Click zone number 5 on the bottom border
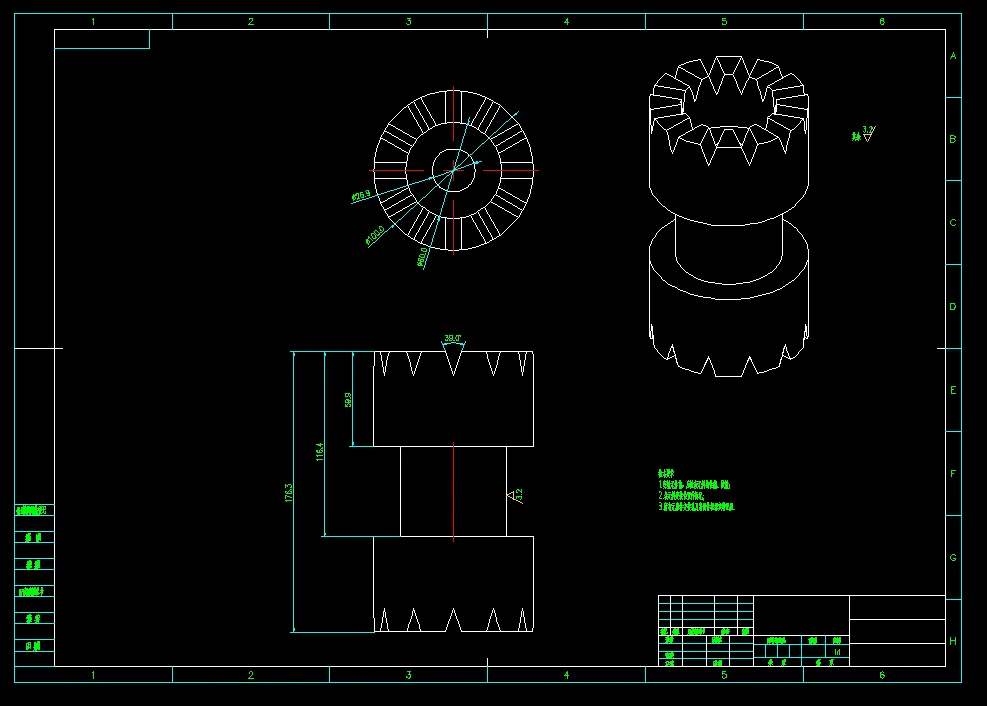Image resolution: width=987 pixels, height=706 pixels. coord(724,675)
